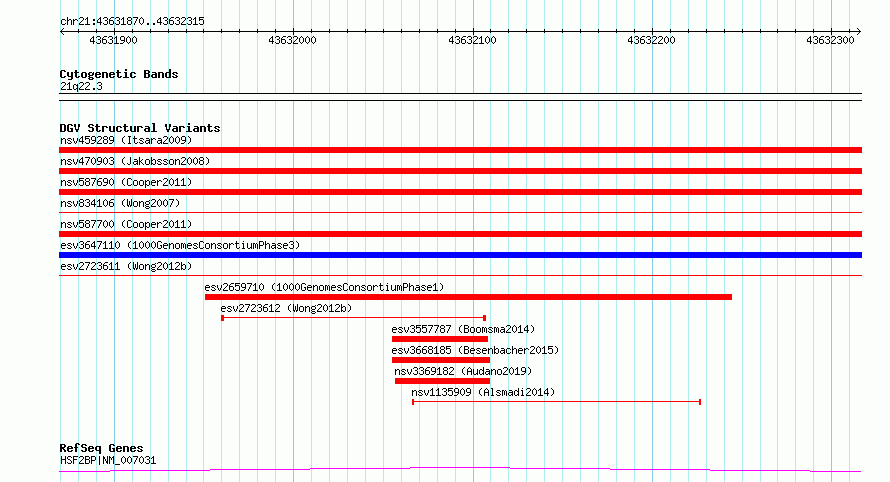Screen dimensions: 890x482
Task: Click ruler position 43632100
Action: 472,40
